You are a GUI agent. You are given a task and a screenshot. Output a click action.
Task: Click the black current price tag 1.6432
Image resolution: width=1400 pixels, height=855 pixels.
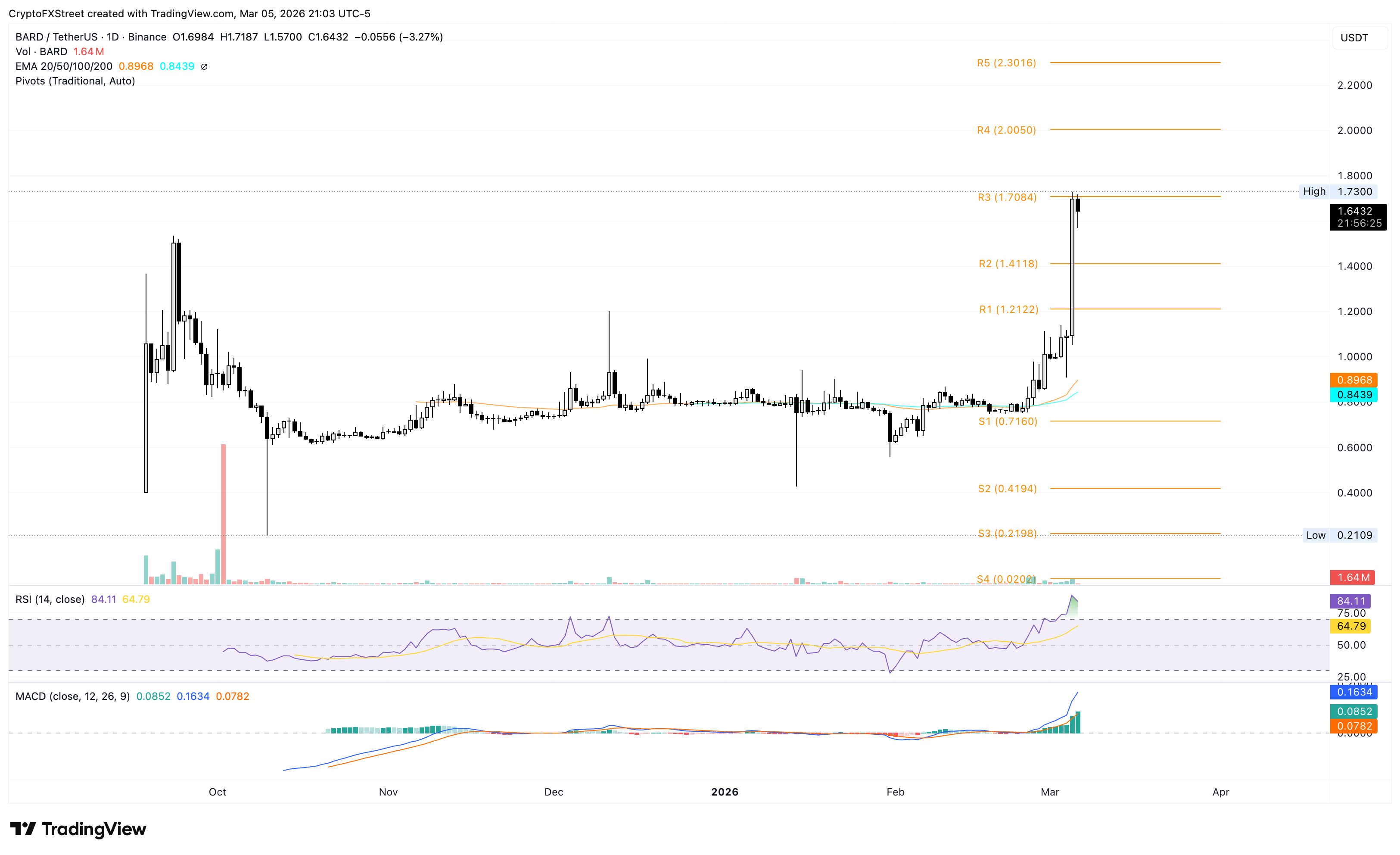click(1357, 217)
